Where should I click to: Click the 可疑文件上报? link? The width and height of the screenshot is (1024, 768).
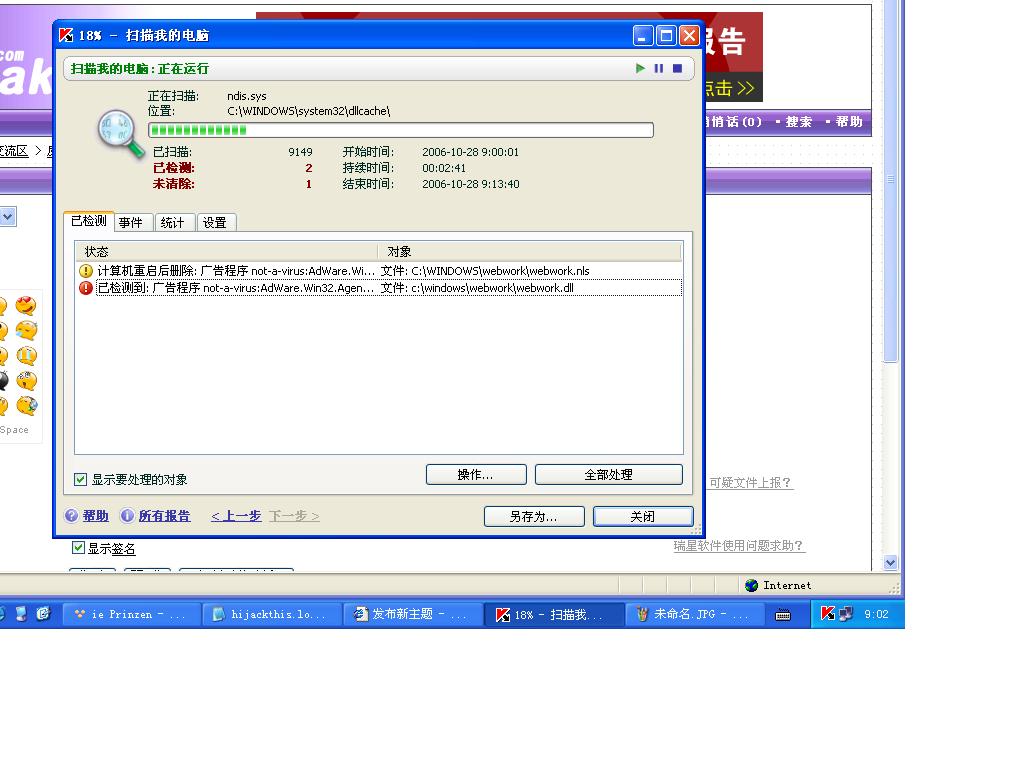click(750, 483)
